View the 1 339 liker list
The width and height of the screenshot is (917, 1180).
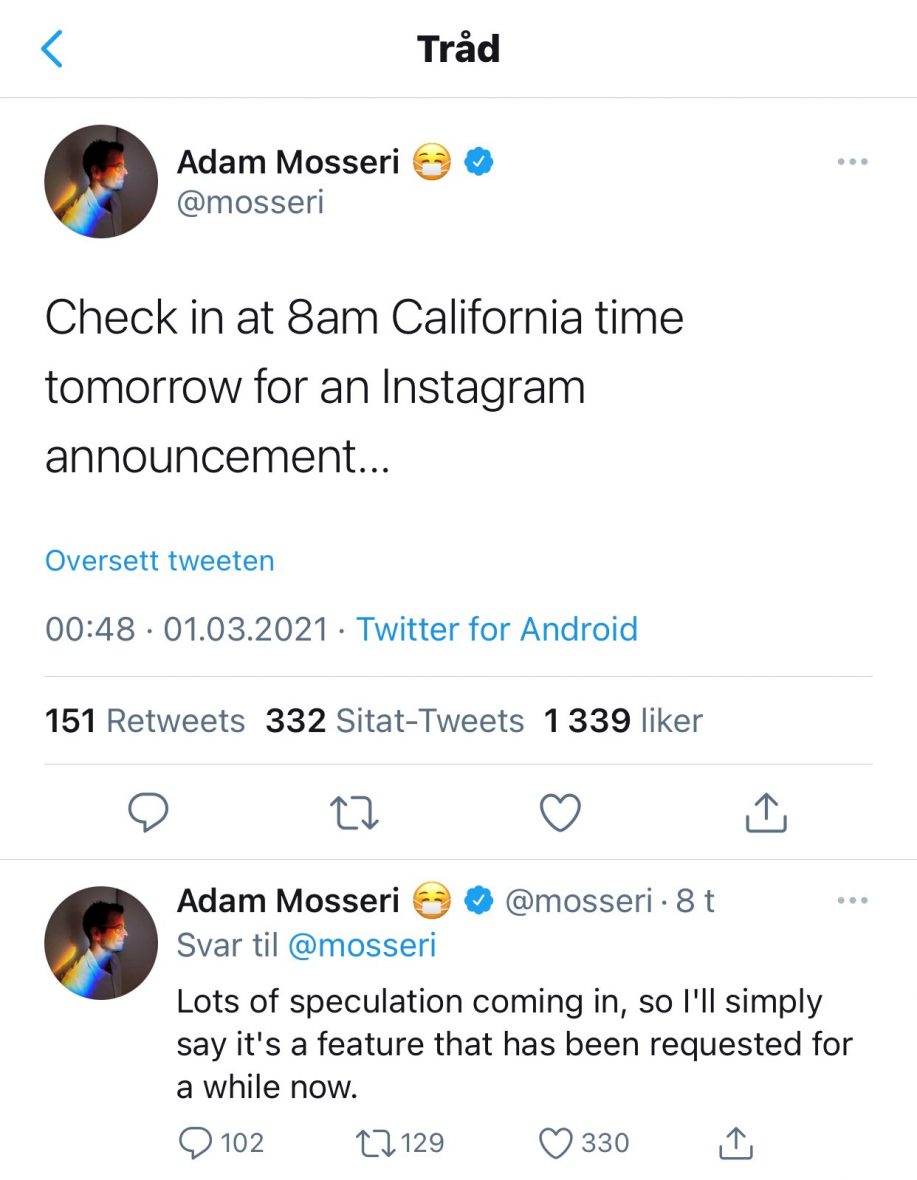(x=623, y=720)
